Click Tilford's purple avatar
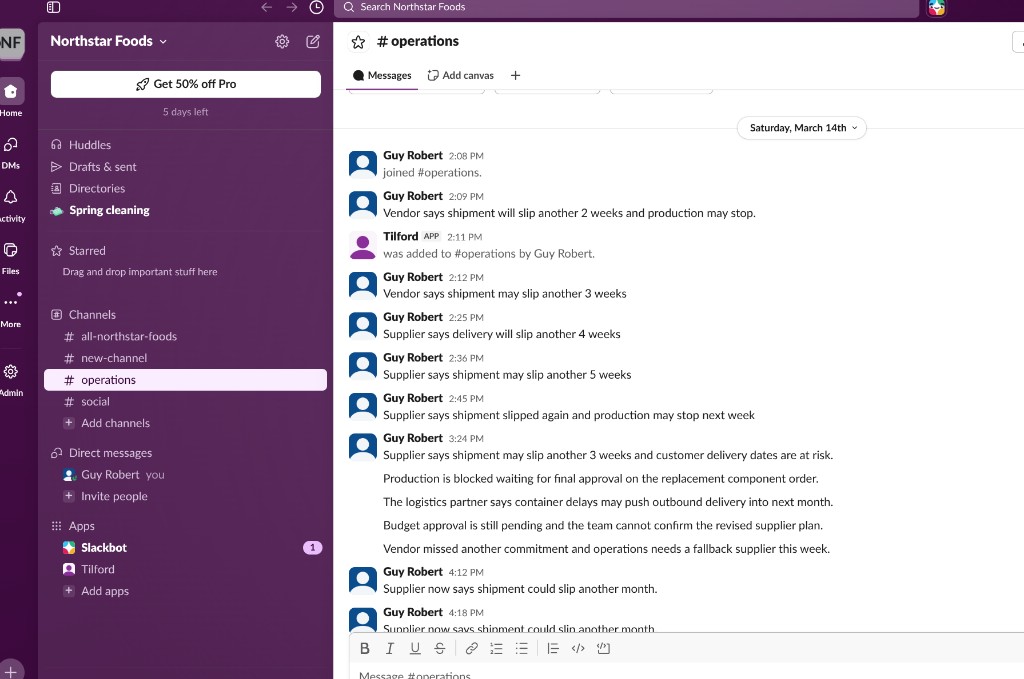The width and height of the screenshot is (1024, 679). point(362,245)
